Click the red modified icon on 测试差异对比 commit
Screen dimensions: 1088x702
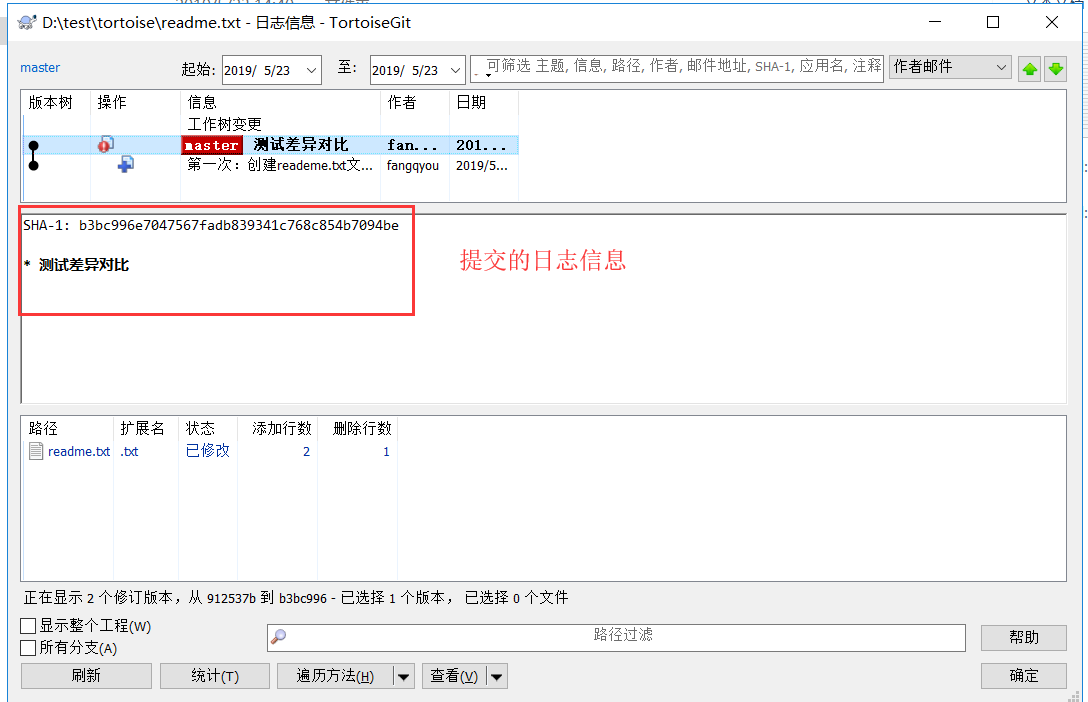click(105, 144)
